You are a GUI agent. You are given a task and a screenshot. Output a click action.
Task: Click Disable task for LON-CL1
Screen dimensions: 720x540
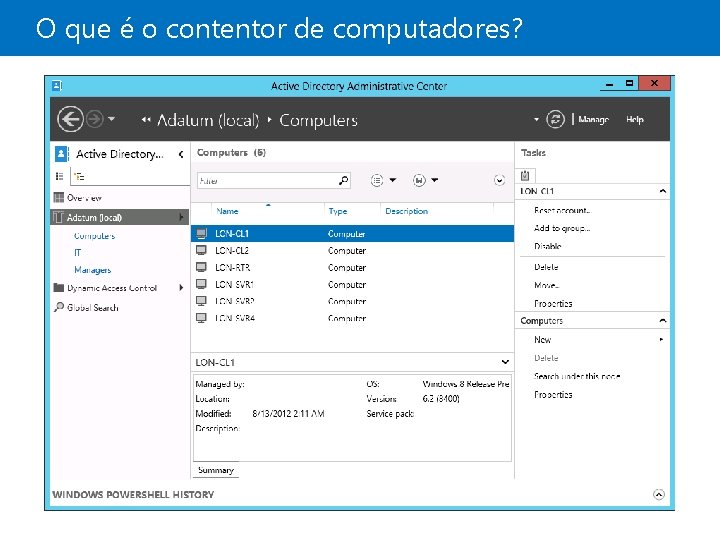(x=547, y=247)
